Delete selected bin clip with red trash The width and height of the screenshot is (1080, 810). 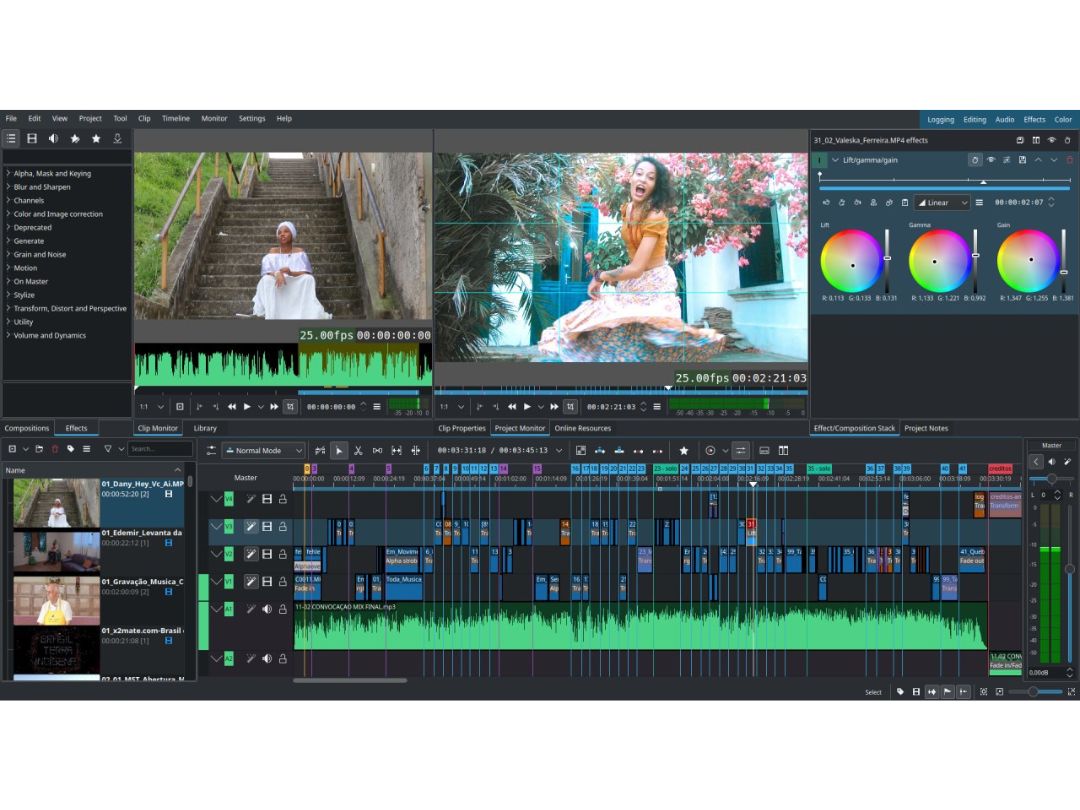pyautogui.click(x=55, y=449)
